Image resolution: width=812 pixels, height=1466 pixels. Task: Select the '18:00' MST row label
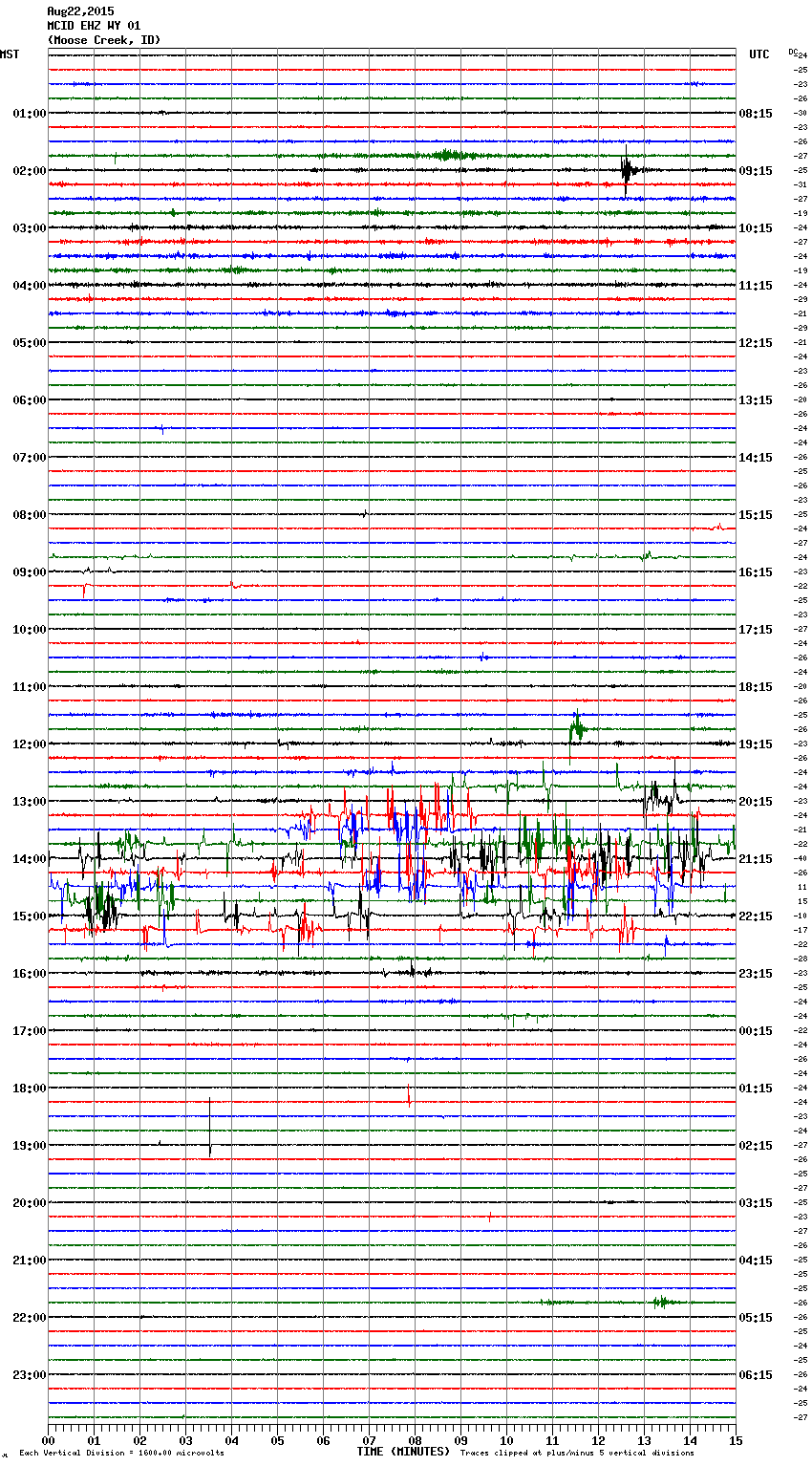click(x=30, y=1089)
